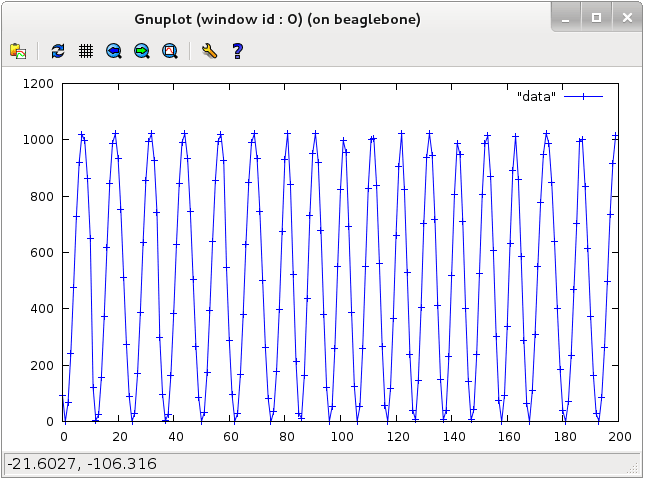Click the x-axis label 100
Screen dimensions: 645x480
click(x=342, y=437)
